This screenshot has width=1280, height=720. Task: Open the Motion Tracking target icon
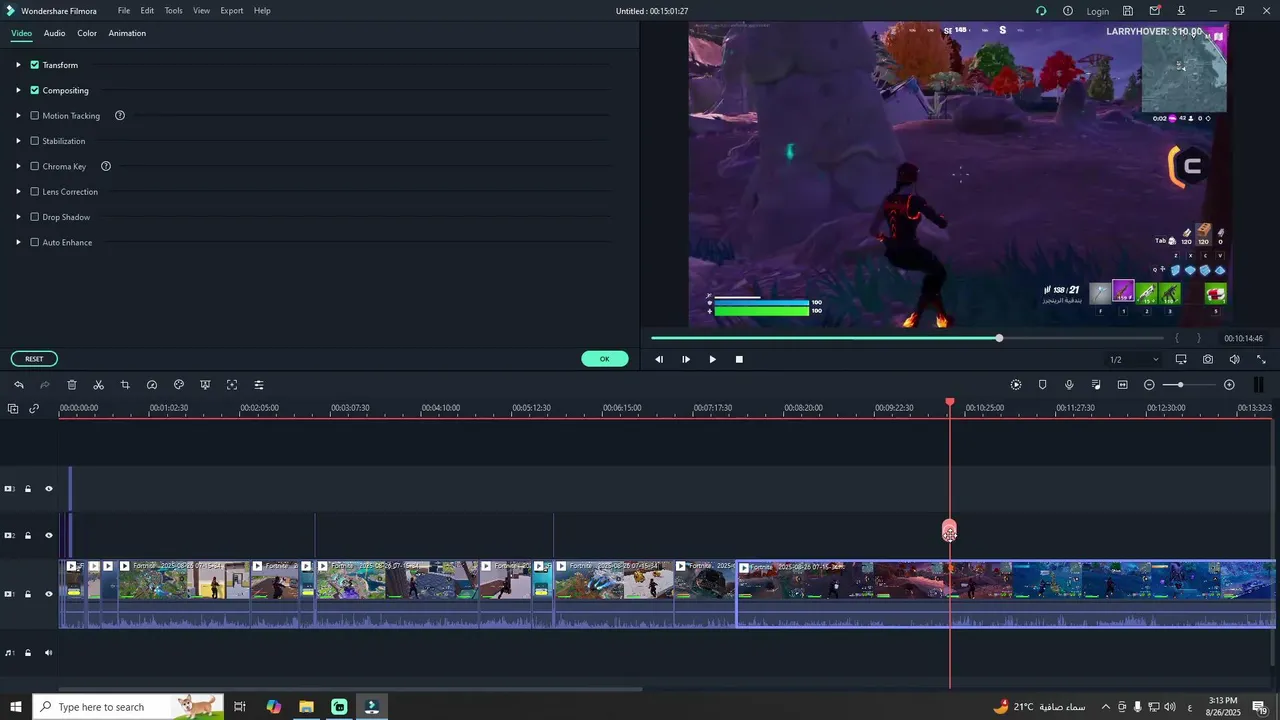tap(232, 385)
